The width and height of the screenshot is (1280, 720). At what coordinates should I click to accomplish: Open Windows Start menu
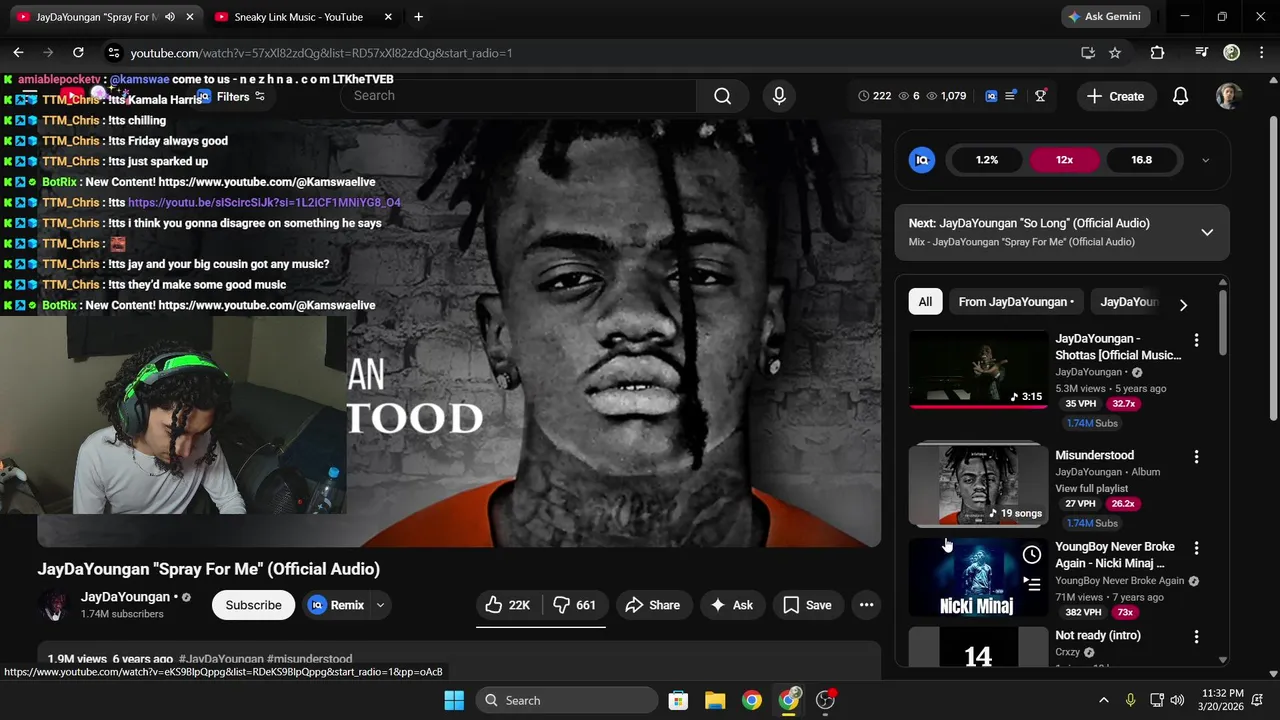tap(454, 700)
